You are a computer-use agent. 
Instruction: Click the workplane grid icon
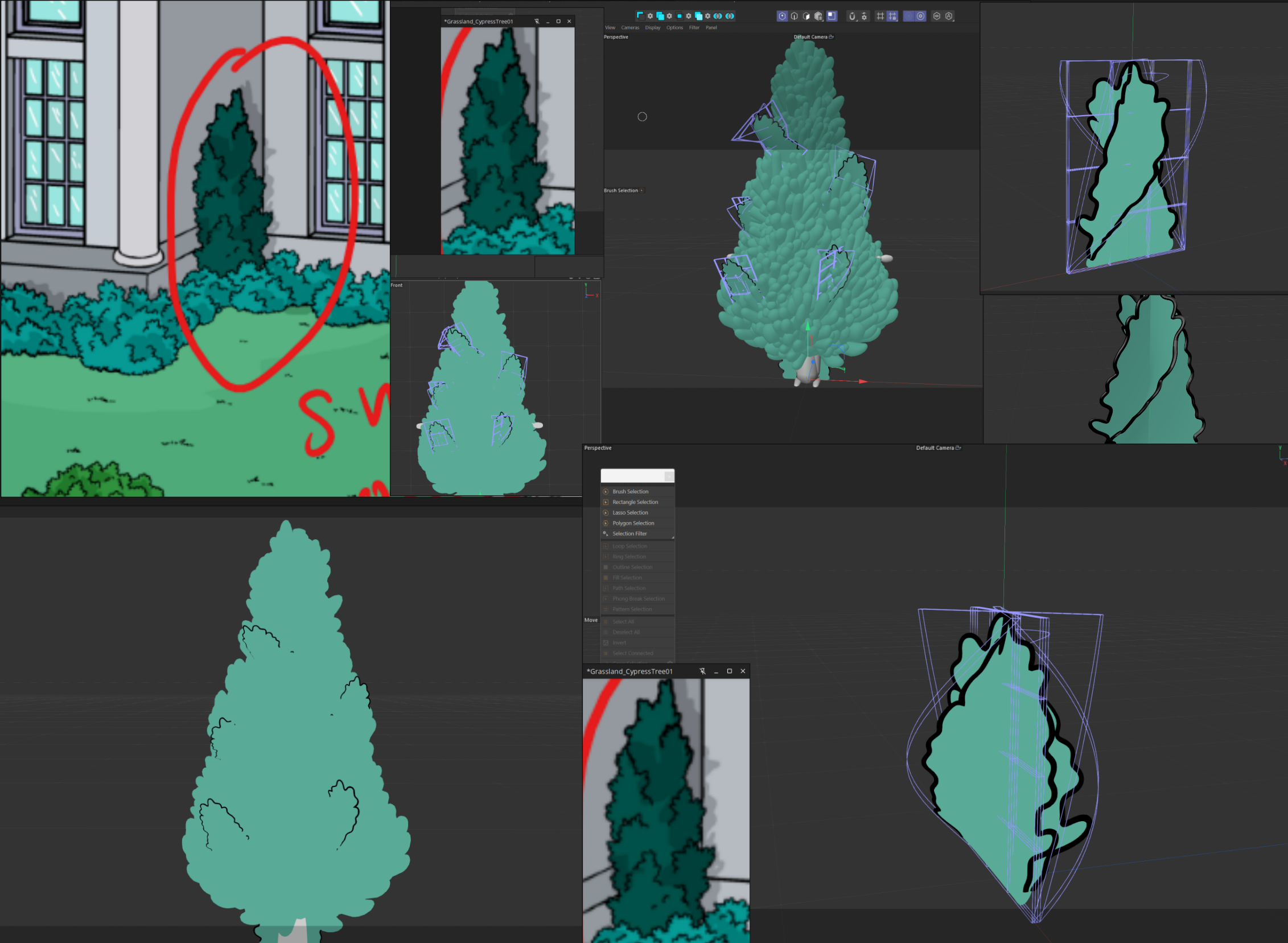click(880, 16)
